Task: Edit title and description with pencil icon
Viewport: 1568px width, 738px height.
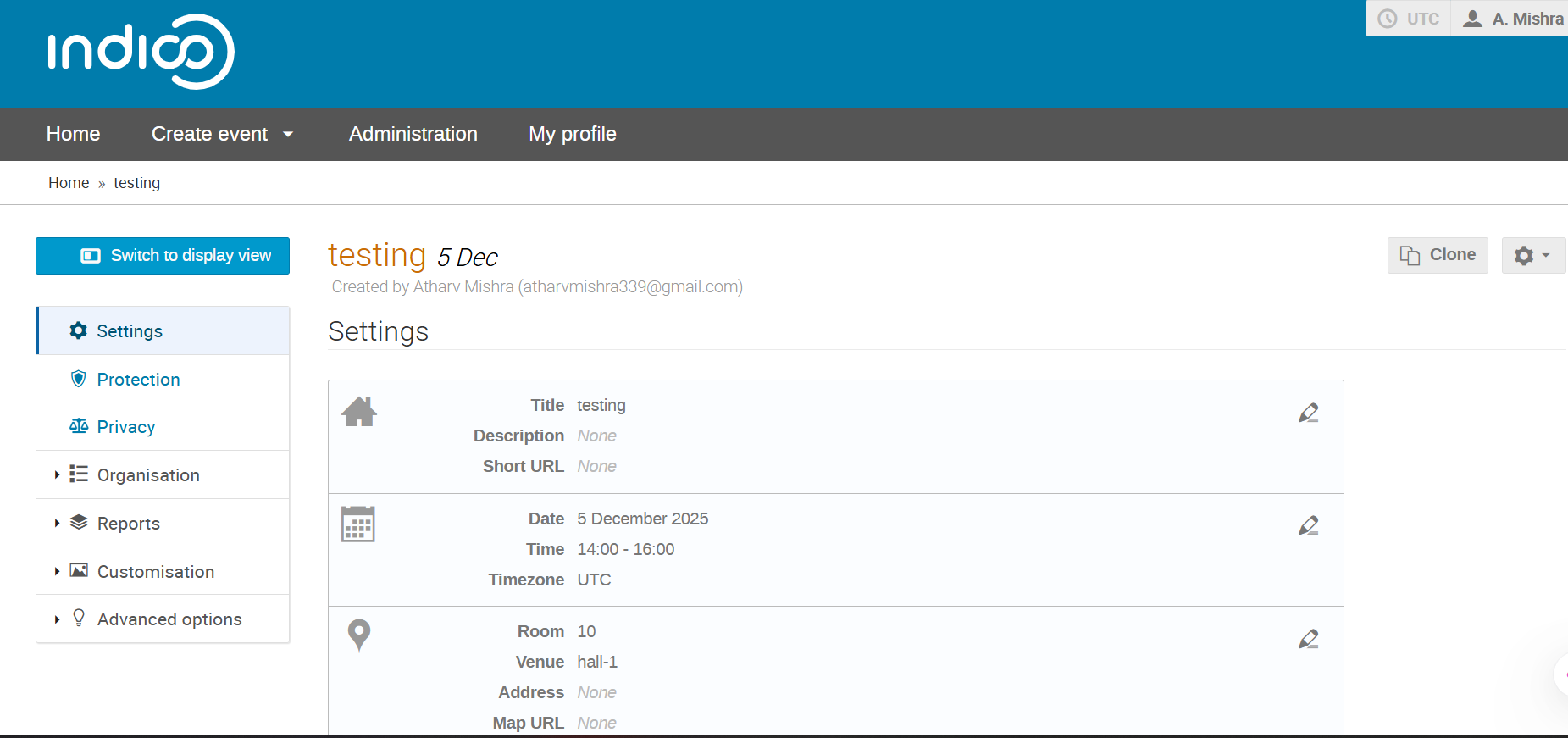Action: tap(1308, 413)
